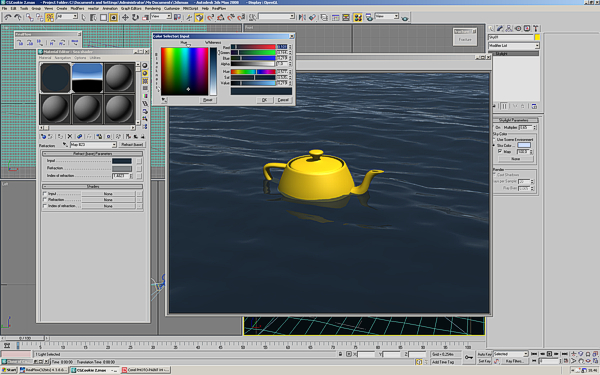Toggle the Backlight icon in Material Editor
Image resolution: width=600 pixels, height=375 pixels.
point(145,73)
